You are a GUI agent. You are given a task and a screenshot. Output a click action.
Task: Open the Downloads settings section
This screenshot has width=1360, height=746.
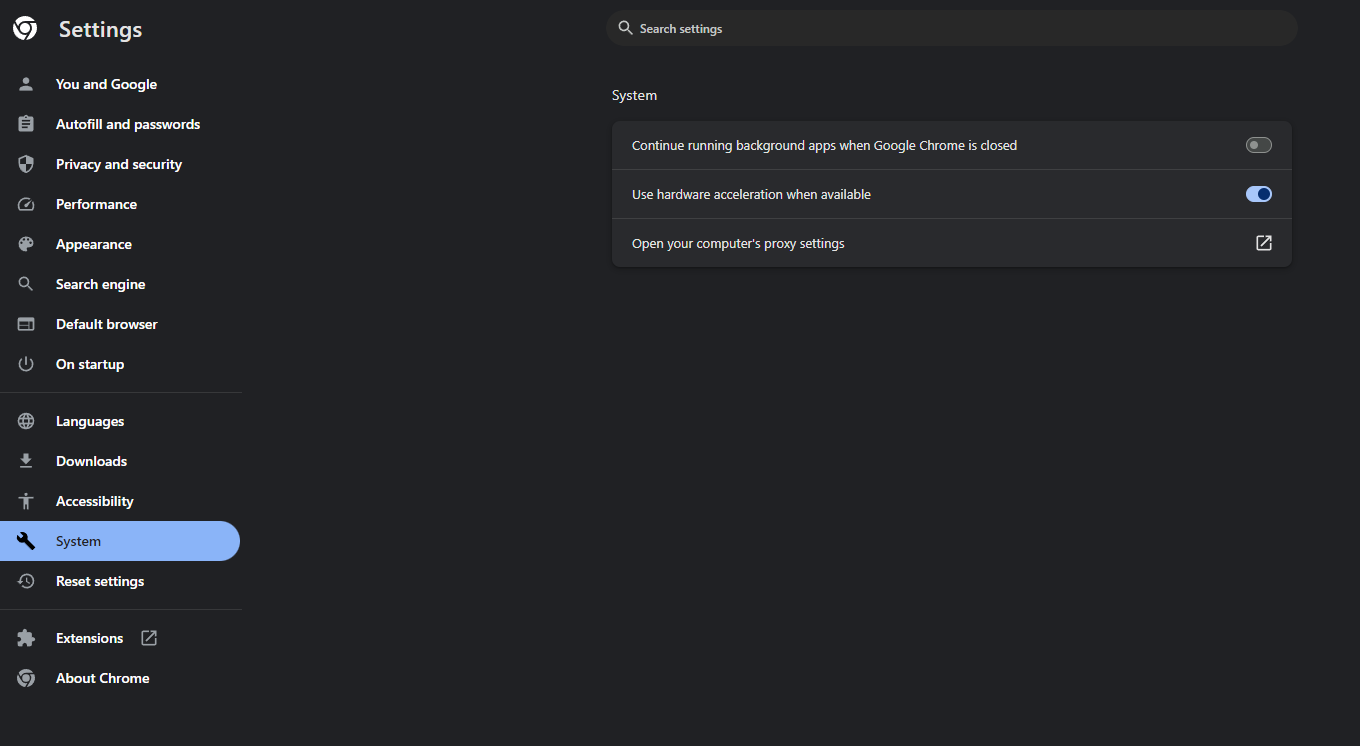point(91,461)
